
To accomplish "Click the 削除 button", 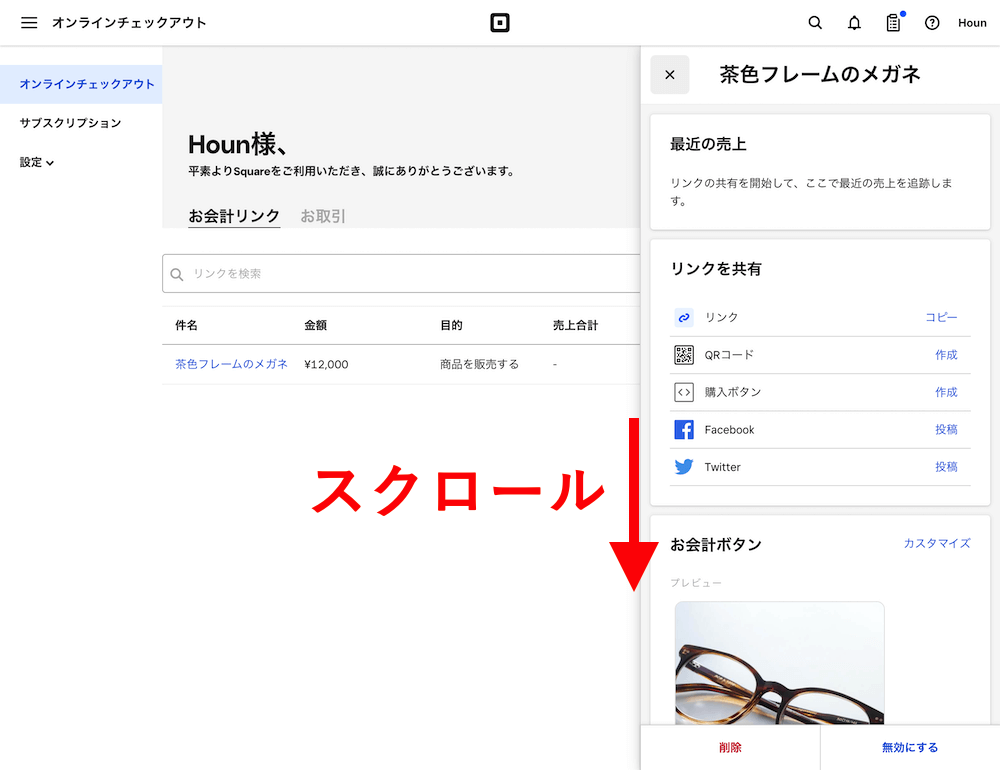I will click(x=730, y=748).
